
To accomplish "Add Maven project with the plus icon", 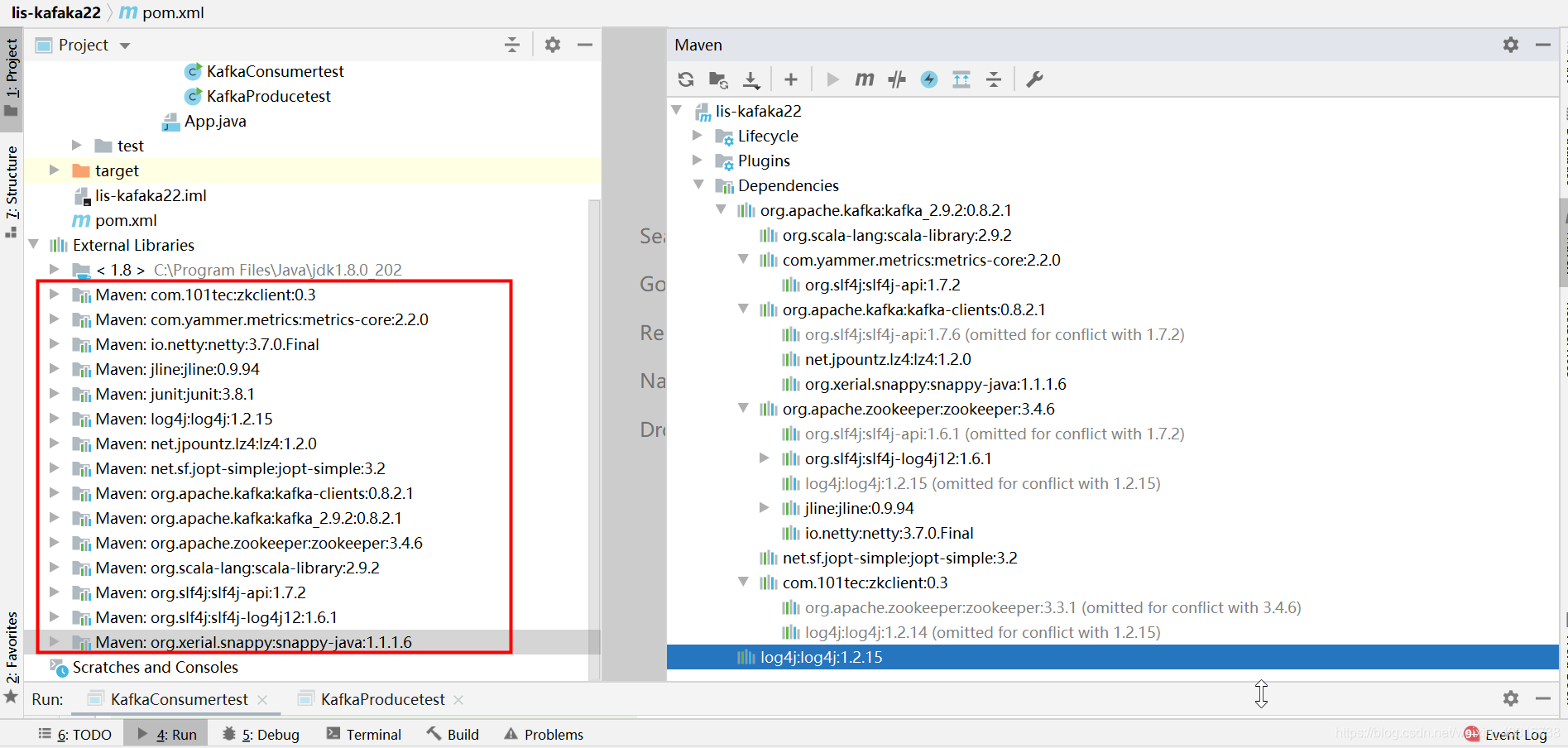I will (x=791, y=79).
